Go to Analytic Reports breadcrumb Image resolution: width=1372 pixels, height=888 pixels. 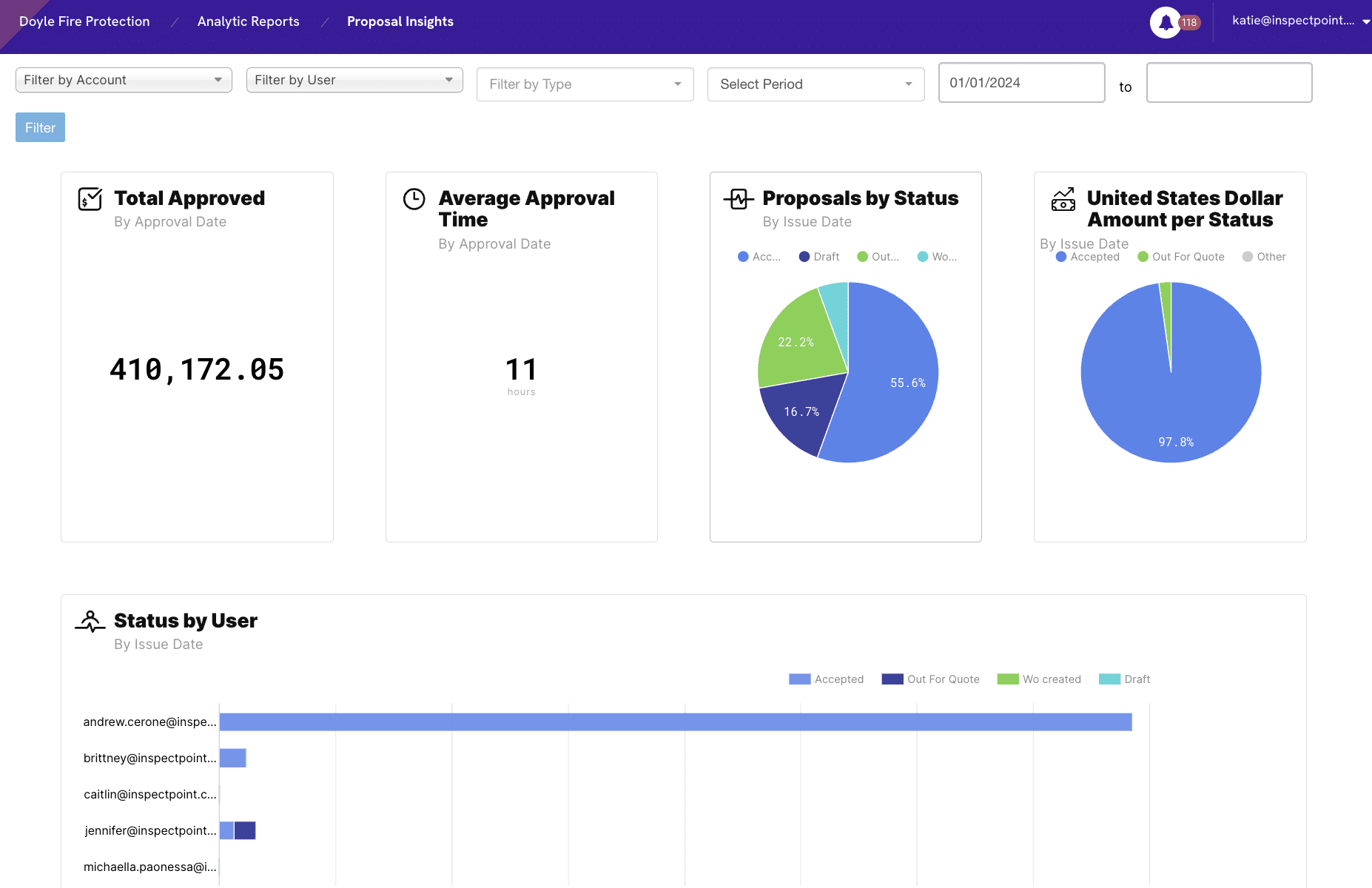[x=248, y=21]
